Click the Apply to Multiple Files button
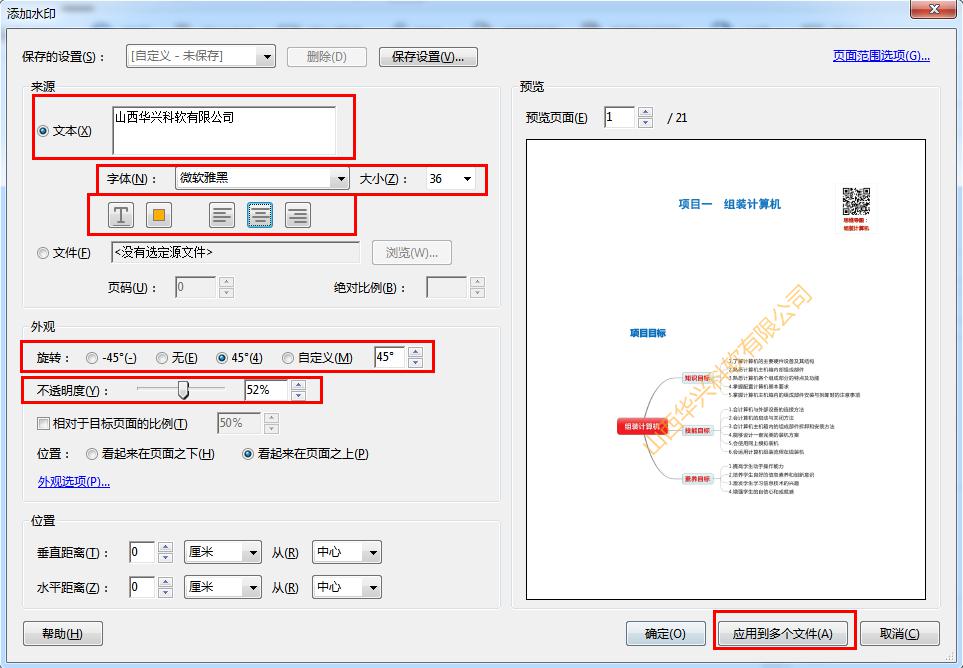The width and height of the screenshot is (963, 668). pos(783,633)
